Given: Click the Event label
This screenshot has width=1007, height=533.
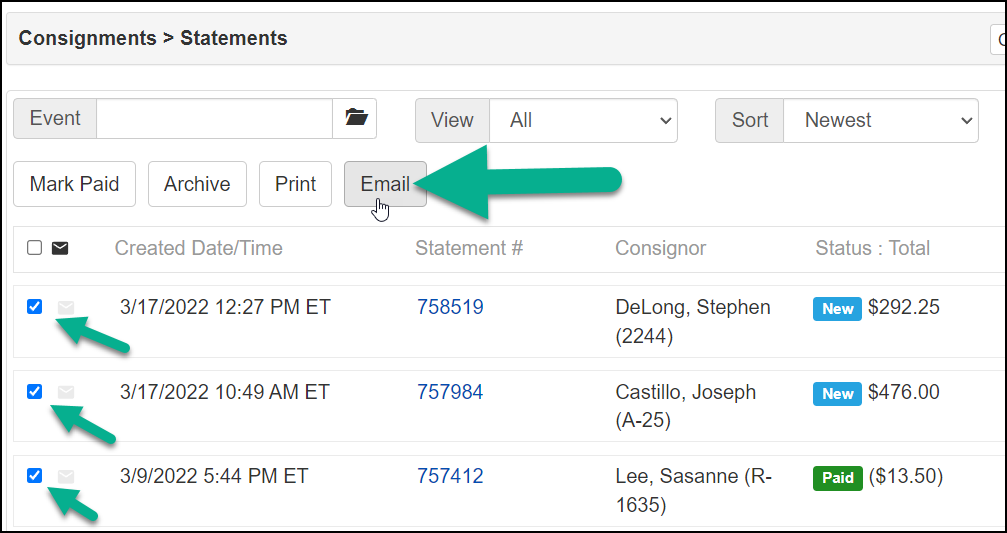Looking at the screenshot, I should coord(55,118).
